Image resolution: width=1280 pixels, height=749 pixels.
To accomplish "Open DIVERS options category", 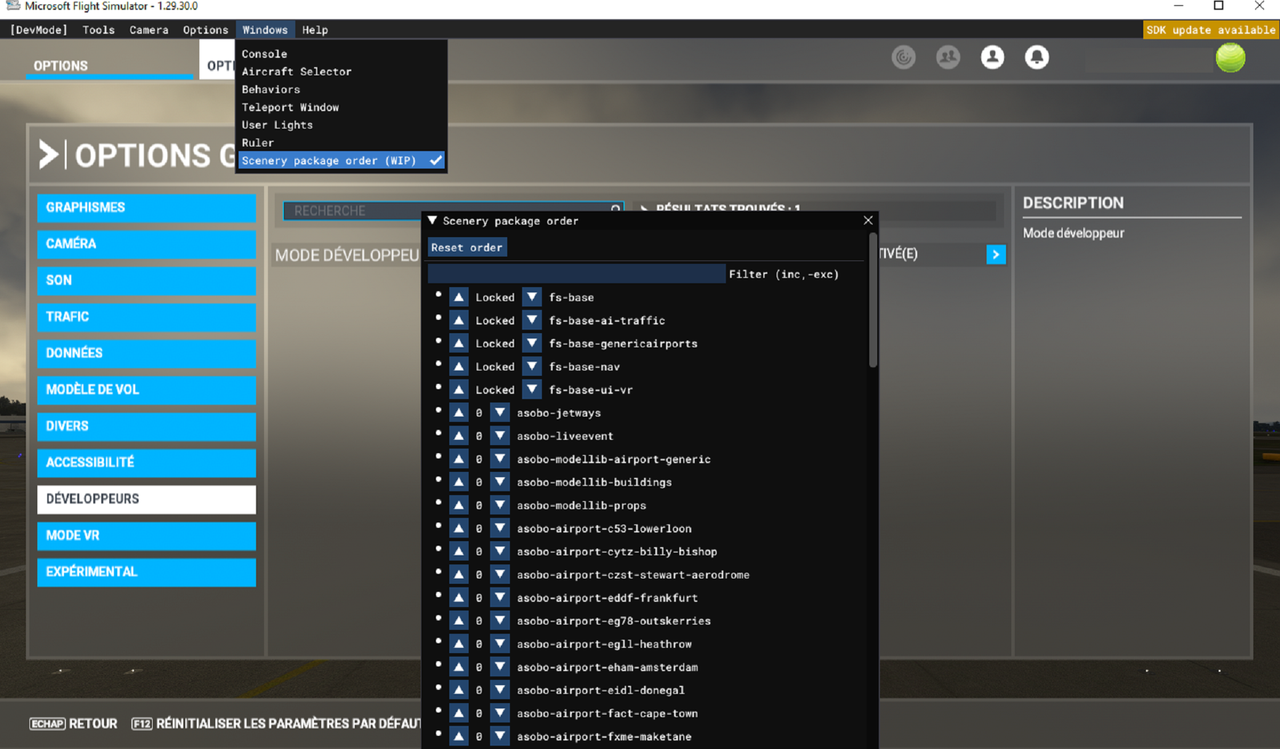I will coord(147,426).
